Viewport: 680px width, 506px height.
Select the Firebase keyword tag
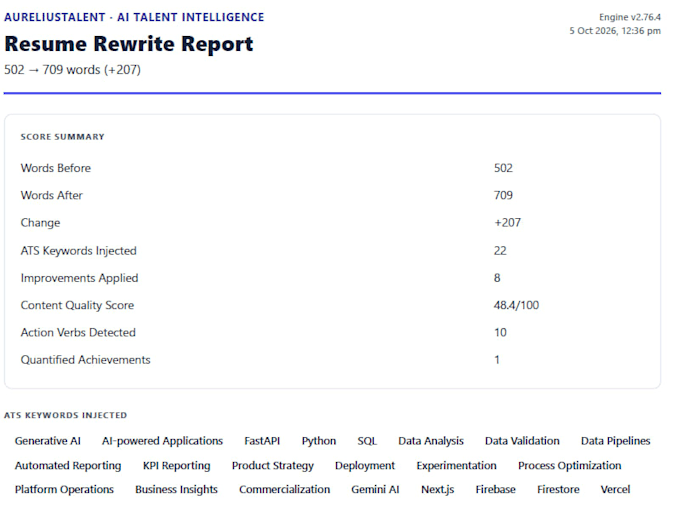tap(495, 490)
